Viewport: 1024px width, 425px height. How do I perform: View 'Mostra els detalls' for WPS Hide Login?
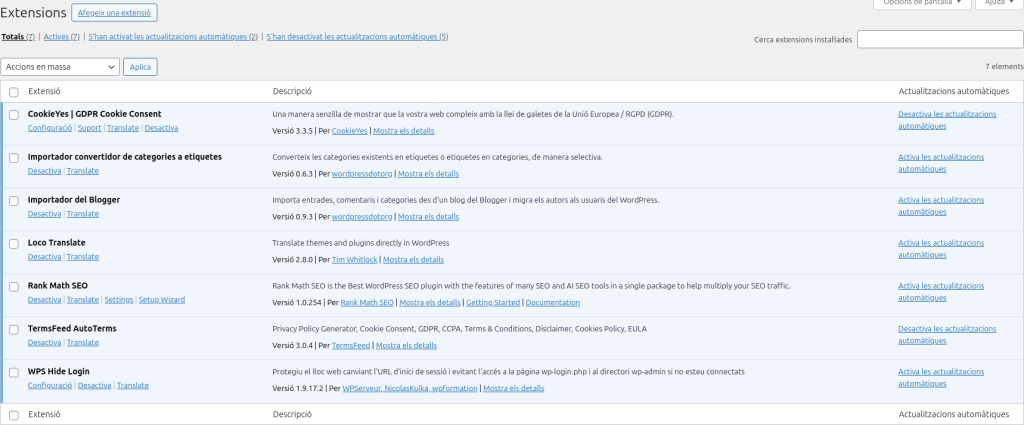(514, 389)
